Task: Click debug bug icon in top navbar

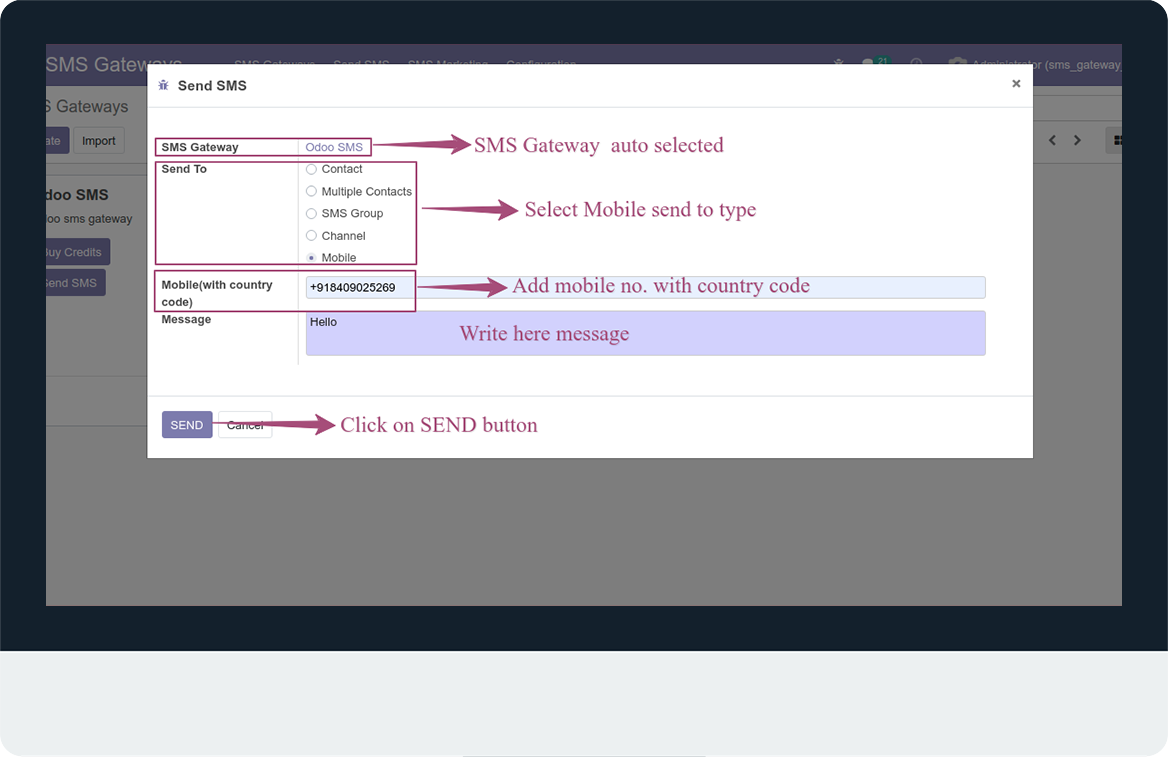Action: (839, 63)
